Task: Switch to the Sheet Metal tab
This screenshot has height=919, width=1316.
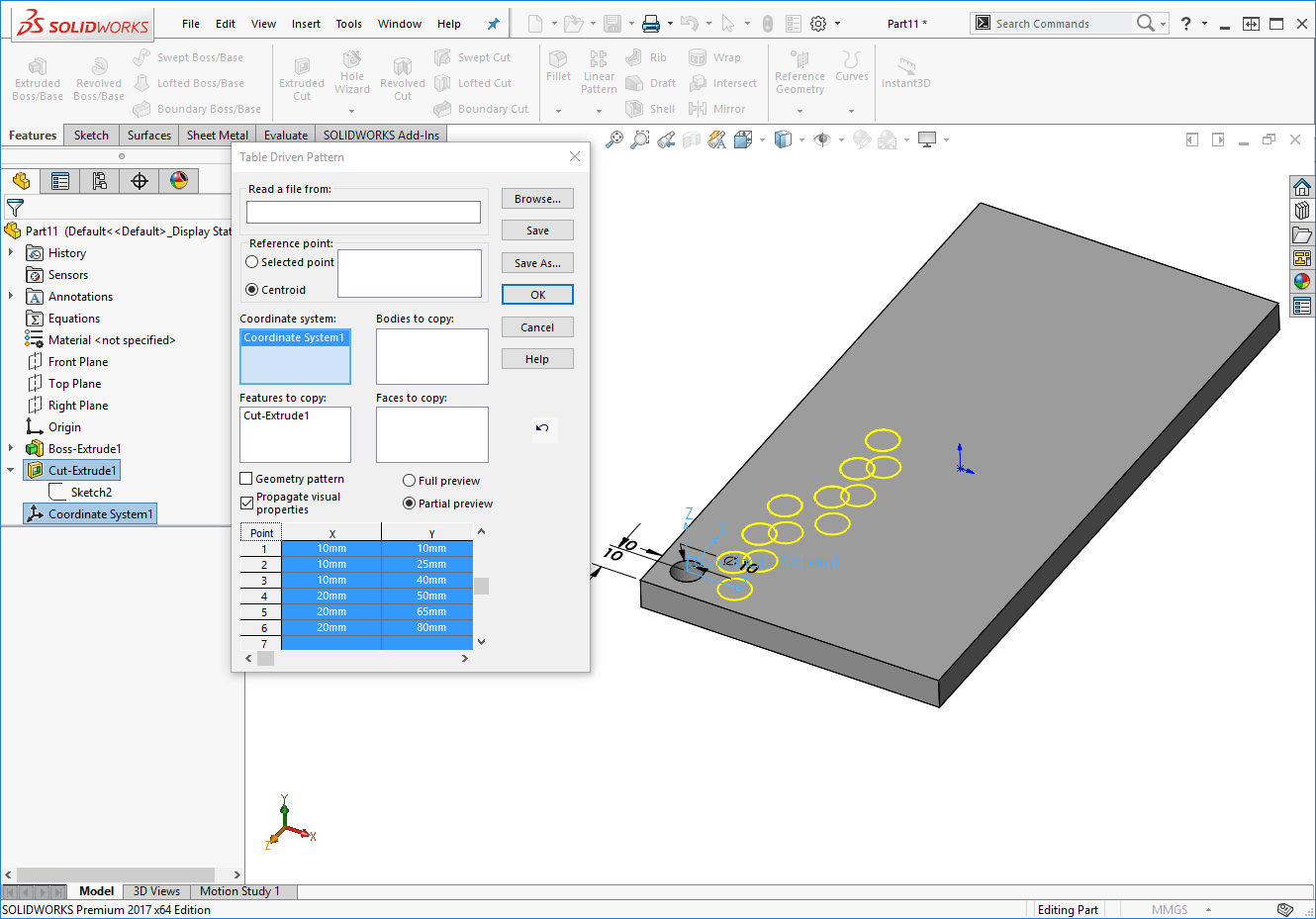Action: coord(217,136)
